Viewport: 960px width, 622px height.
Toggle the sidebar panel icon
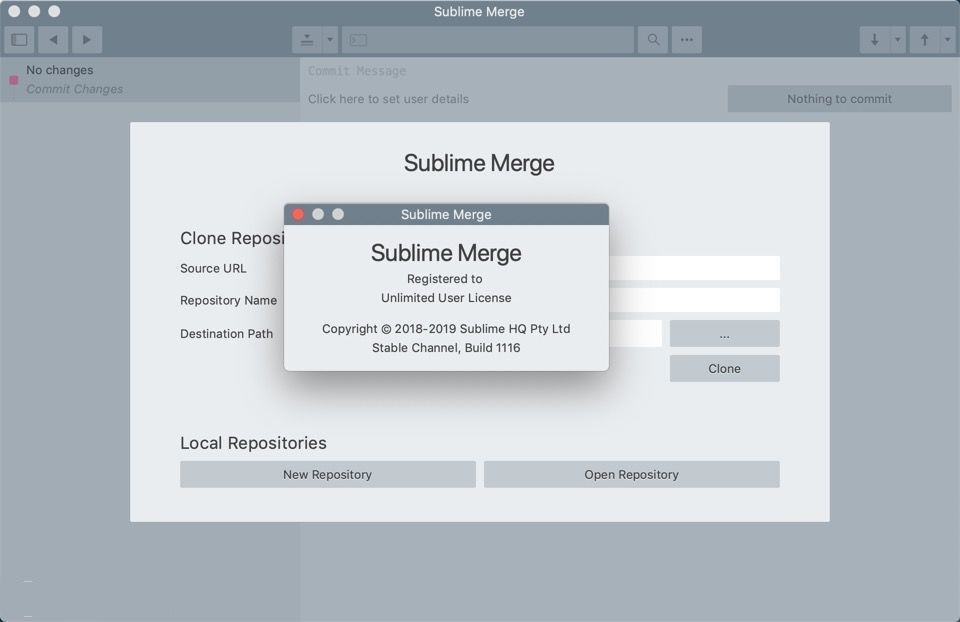tap(19, 40)
